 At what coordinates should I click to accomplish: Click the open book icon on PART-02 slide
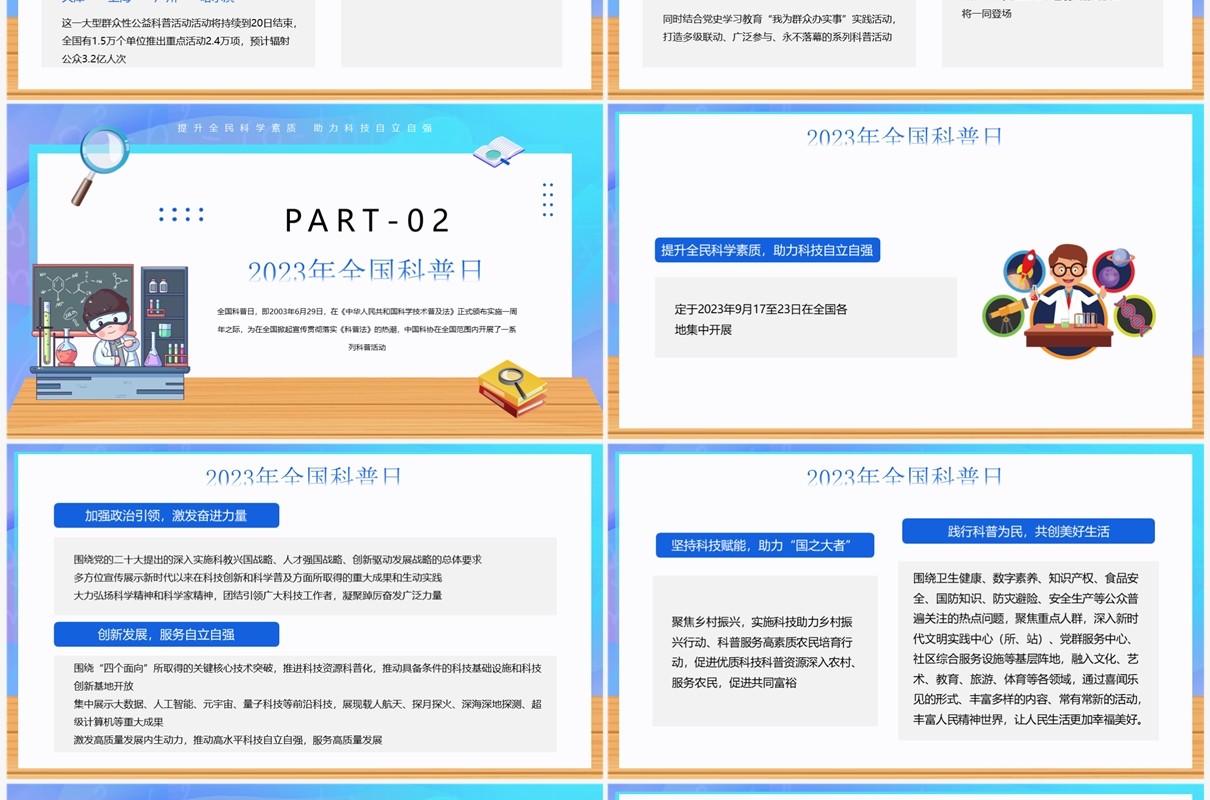(x=498, y=152)
